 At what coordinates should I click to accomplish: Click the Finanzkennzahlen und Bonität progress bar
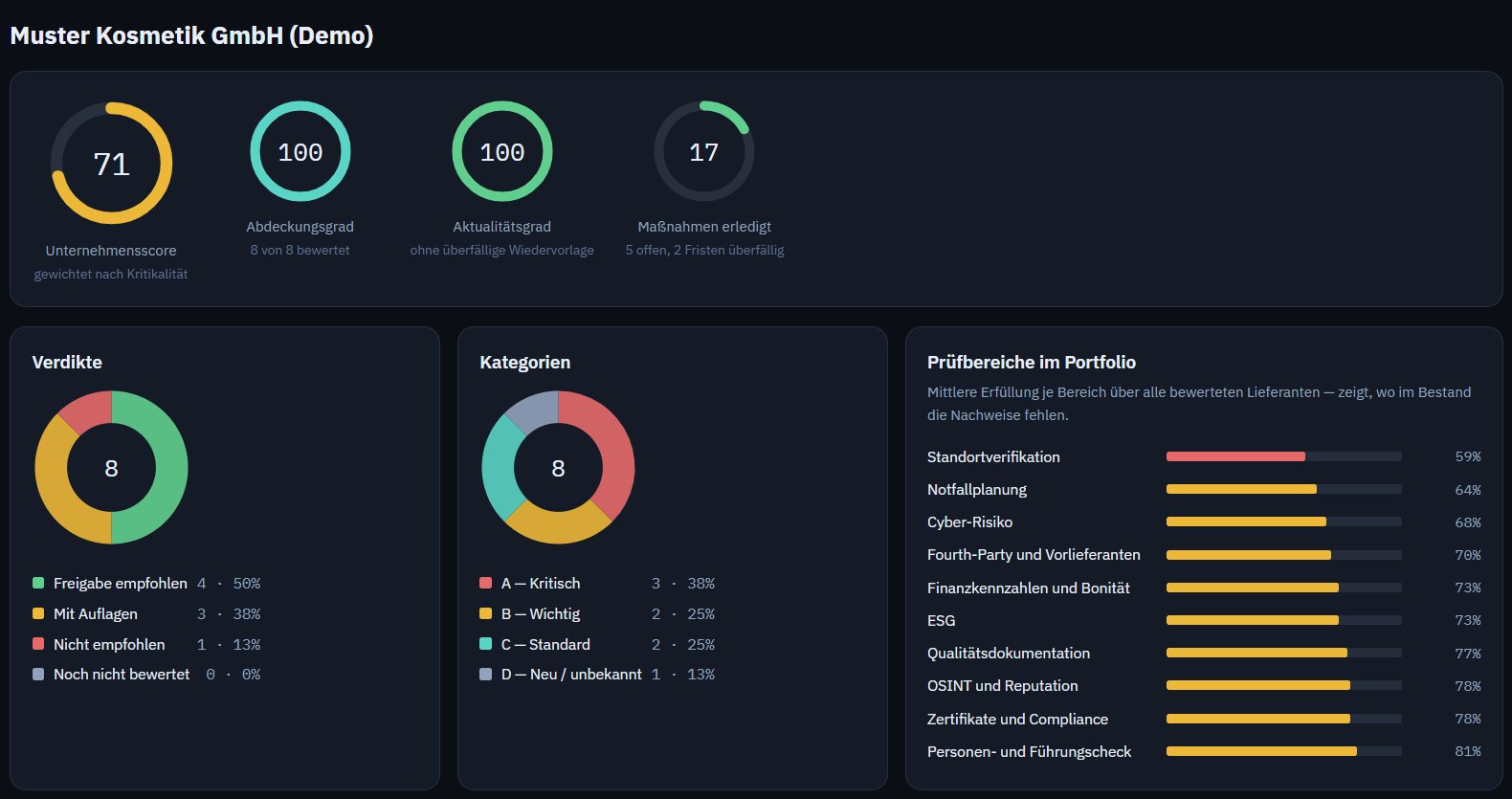[x=1284, y=588]
